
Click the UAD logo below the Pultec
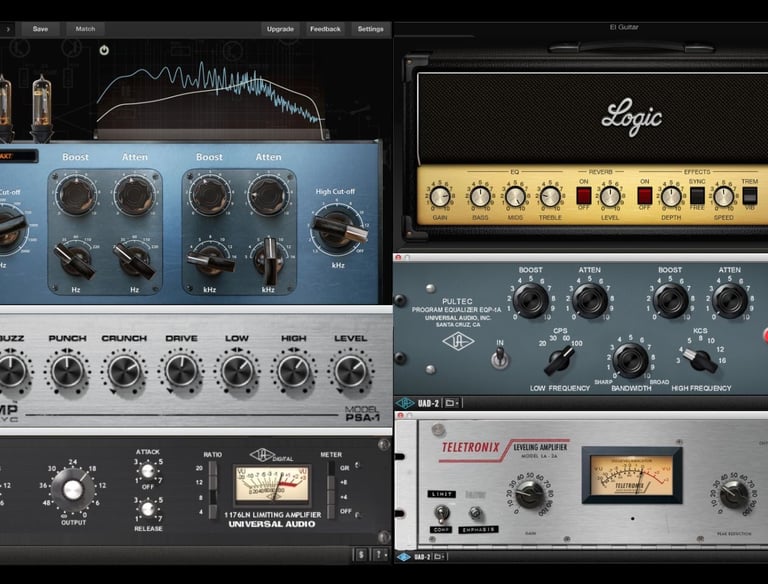(405, 403)
